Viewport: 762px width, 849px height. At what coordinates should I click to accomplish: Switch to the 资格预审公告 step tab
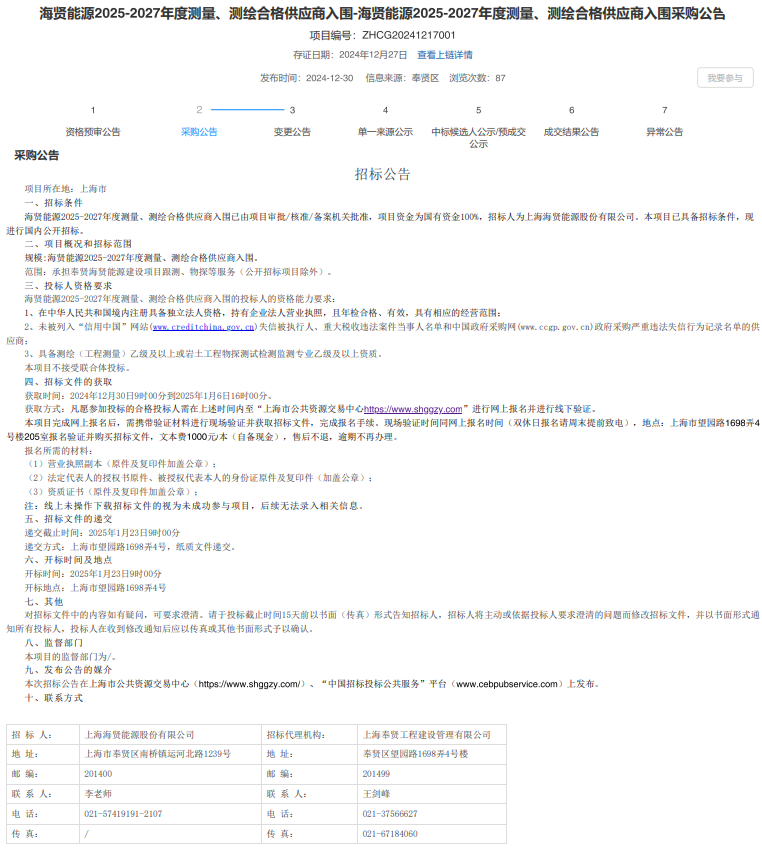click(93, 132)
